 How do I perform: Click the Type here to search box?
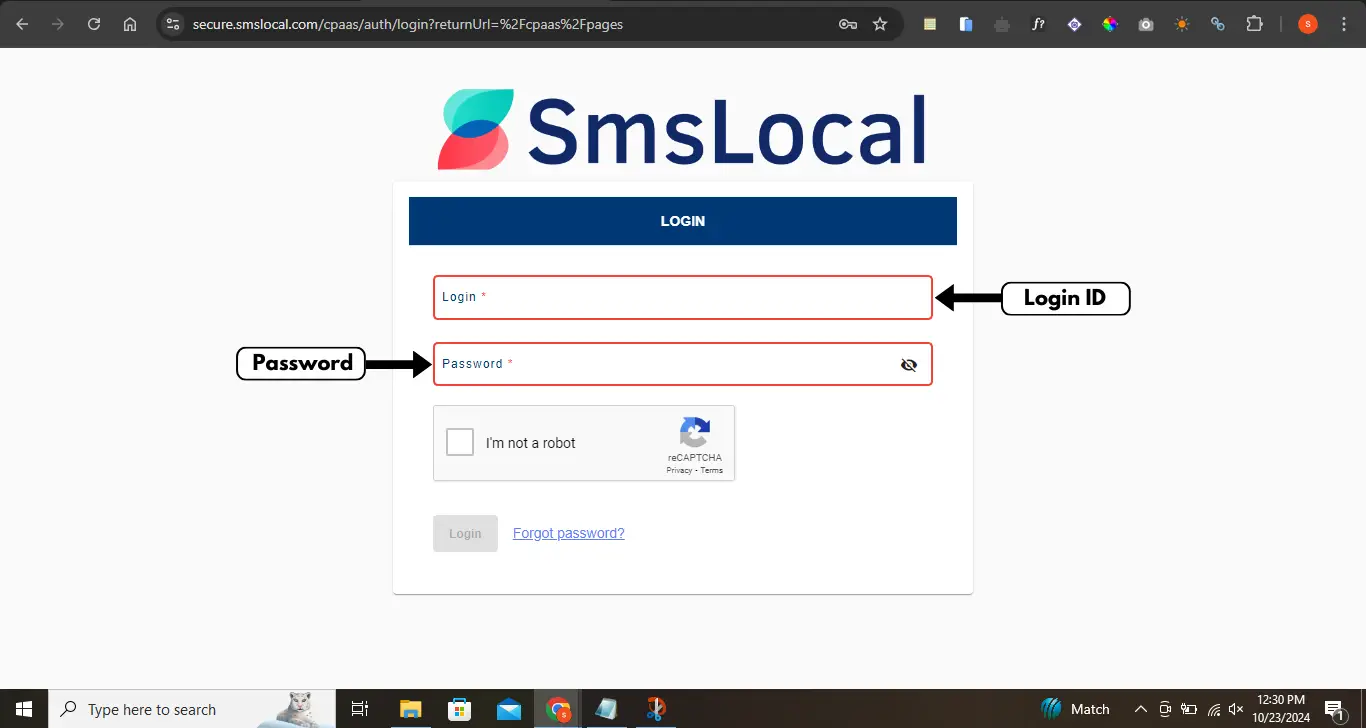click(x=192, y=709)
